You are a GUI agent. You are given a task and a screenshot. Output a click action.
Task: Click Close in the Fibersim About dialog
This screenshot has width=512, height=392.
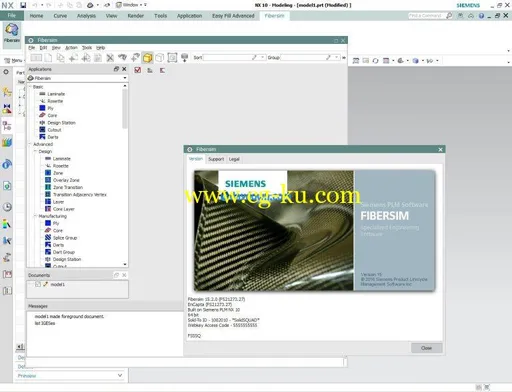click(x=426, y=348)
